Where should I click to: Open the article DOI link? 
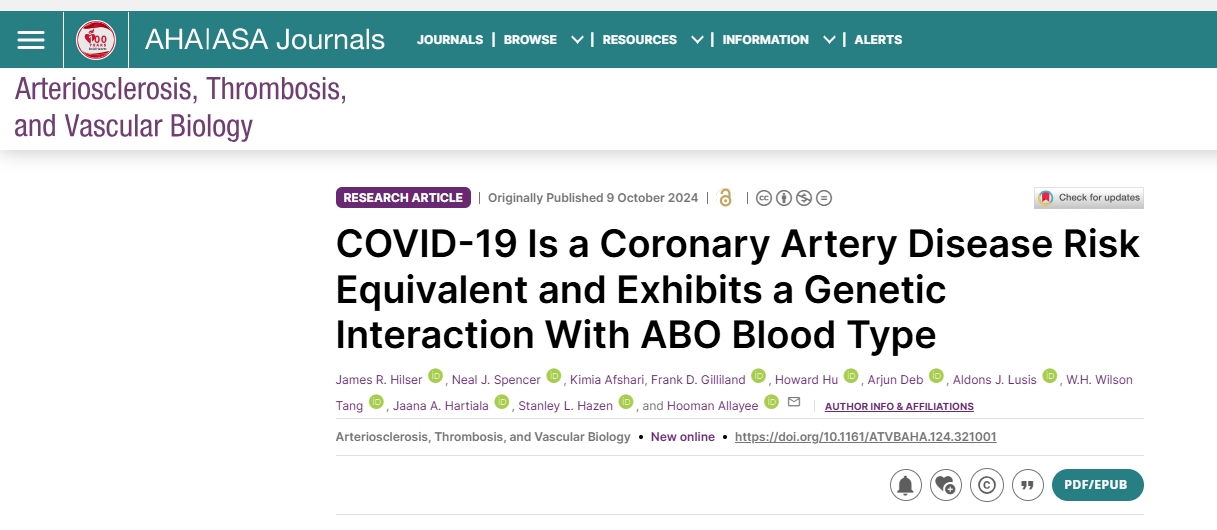[x=865, y=437]
